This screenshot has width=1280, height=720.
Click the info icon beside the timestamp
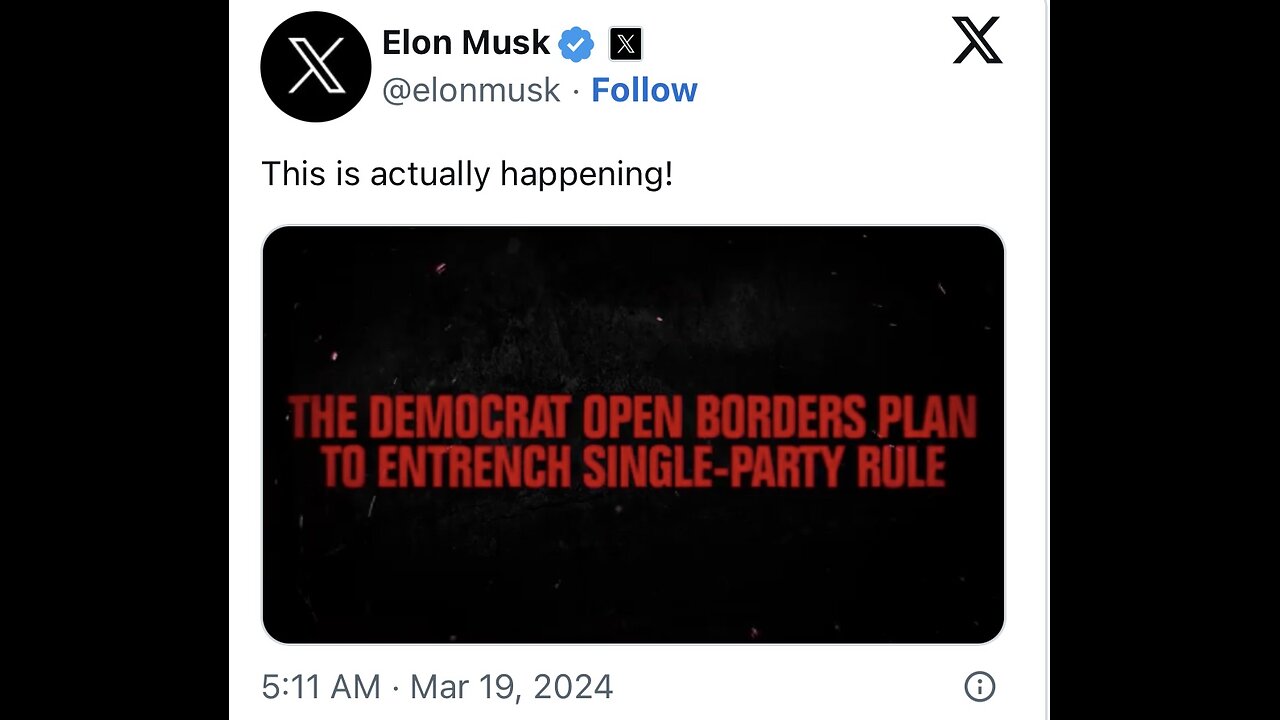pos(978,686)
